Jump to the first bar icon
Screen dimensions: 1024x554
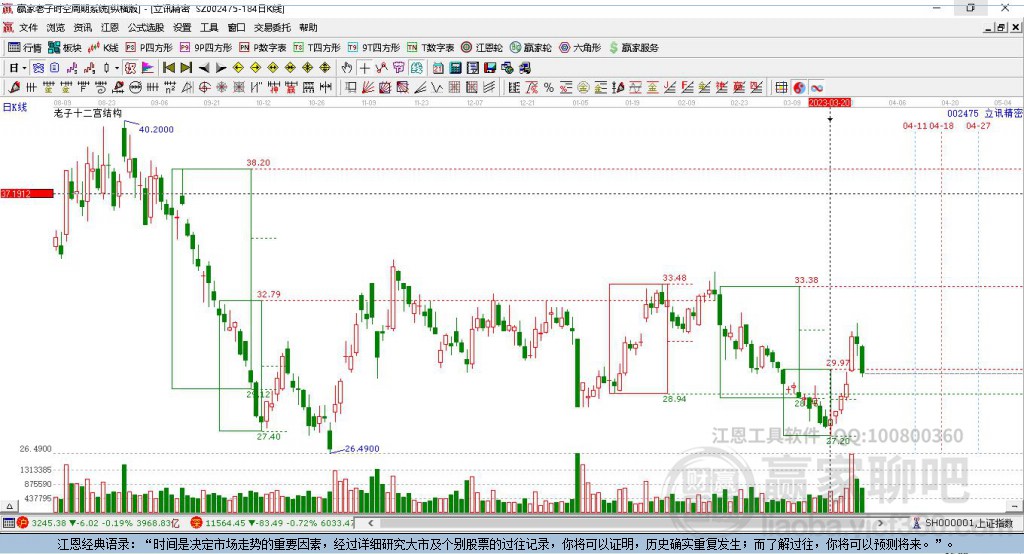point(168,68)
